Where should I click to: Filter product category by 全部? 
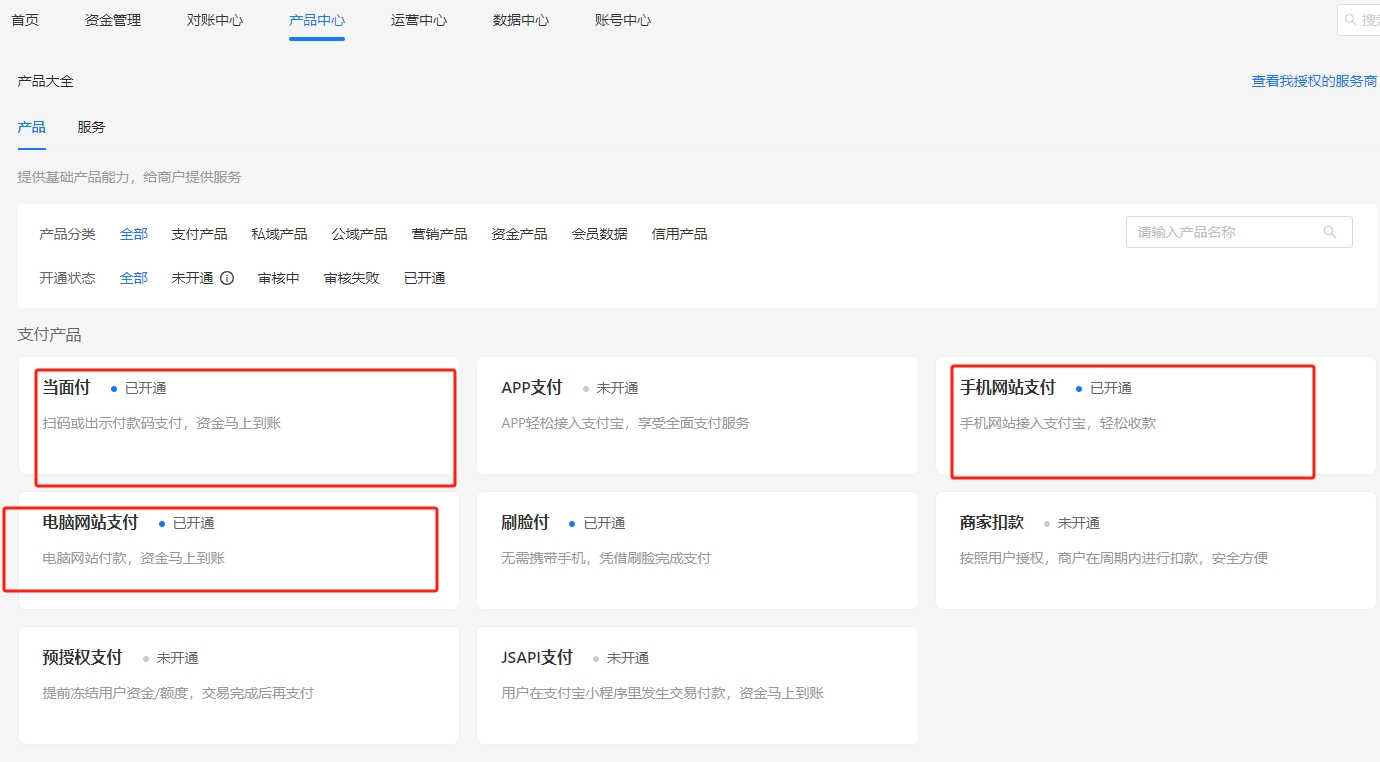pyautogui.click(x=134, y=234)
